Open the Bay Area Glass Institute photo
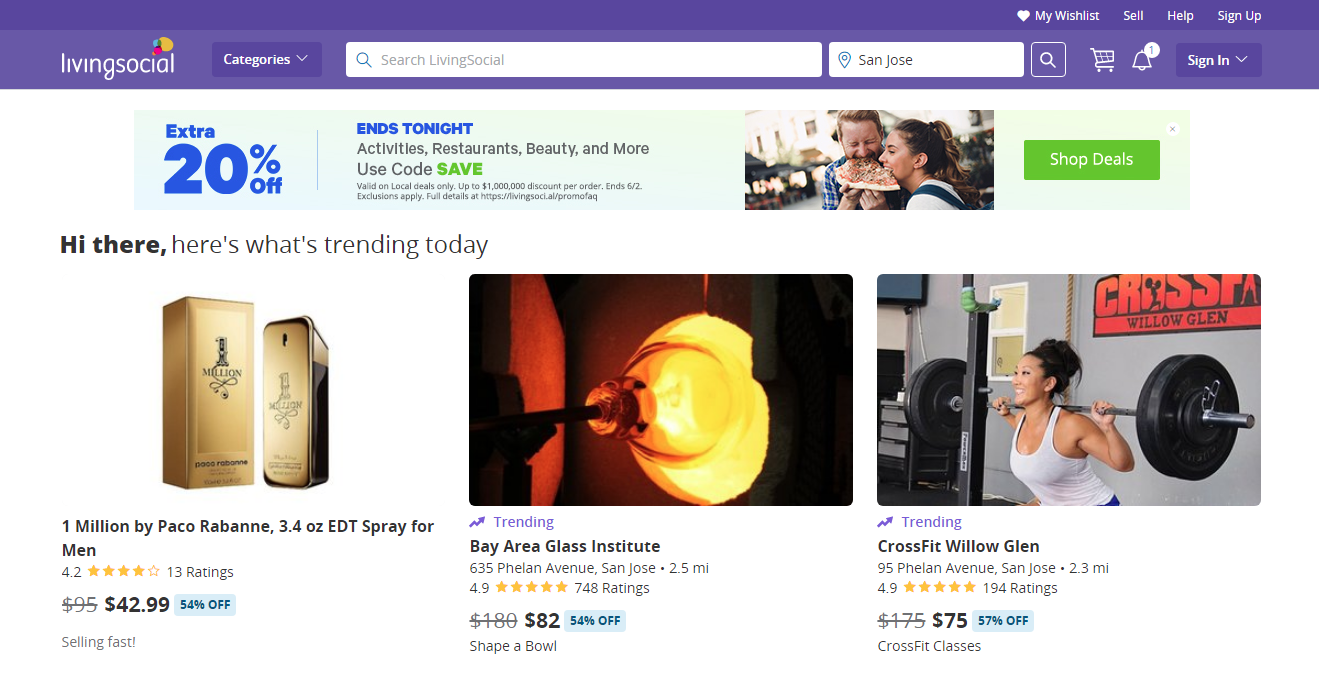The height and width of the screenshot is (673, 1319). coord(660,390)
